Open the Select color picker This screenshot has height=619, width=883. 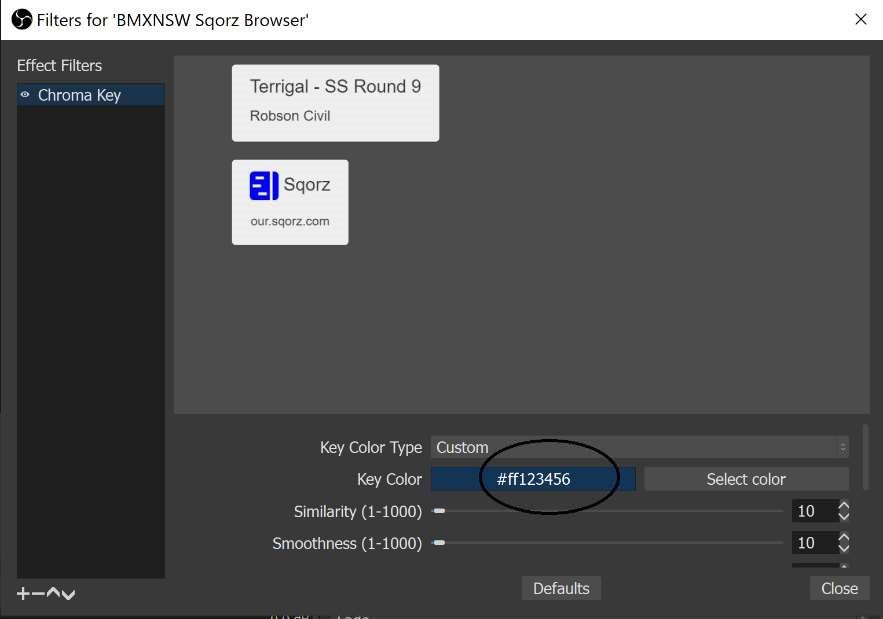point(746,479)
